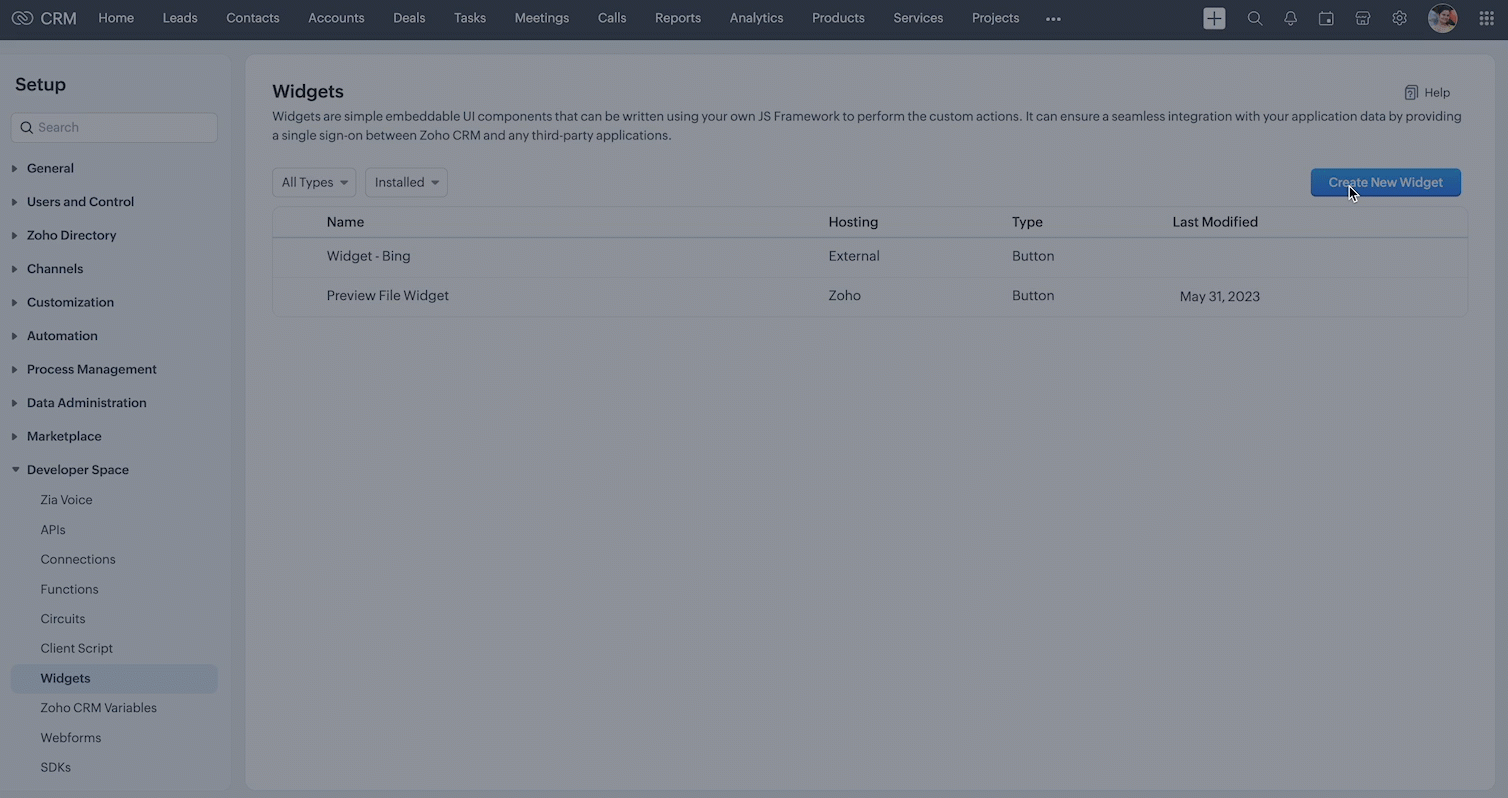Focus the Setup search field
This screenshot has height=798, width=1508.
(114, 127)
